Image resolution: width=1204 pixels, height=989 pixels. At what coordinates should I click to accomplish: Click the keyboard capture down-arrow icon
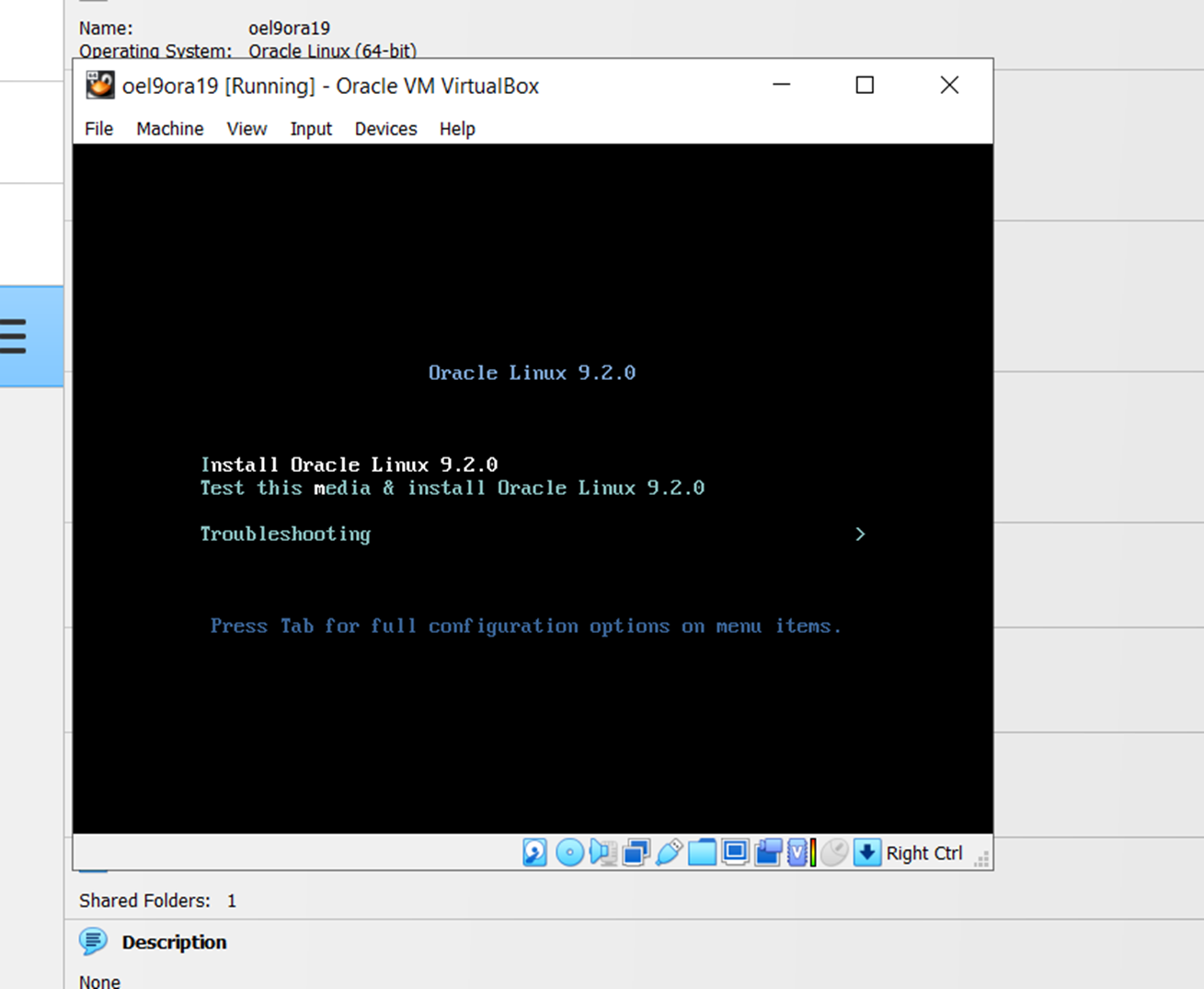pyautogui.click(x=866, y=853)
